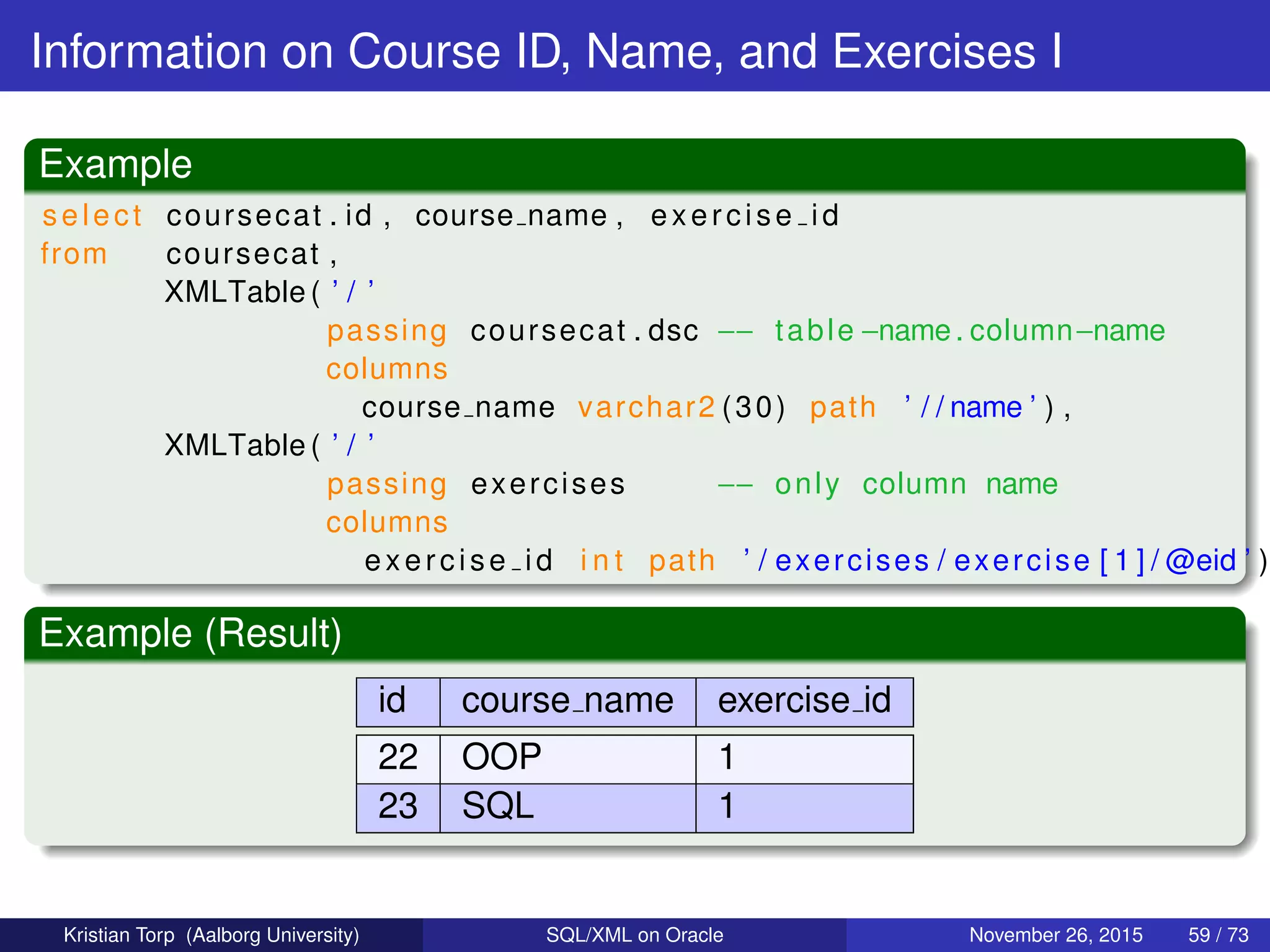Click the 'int' type keyword
The height and width of the screenshot is (952, 1270).
(x=602, y=561)
